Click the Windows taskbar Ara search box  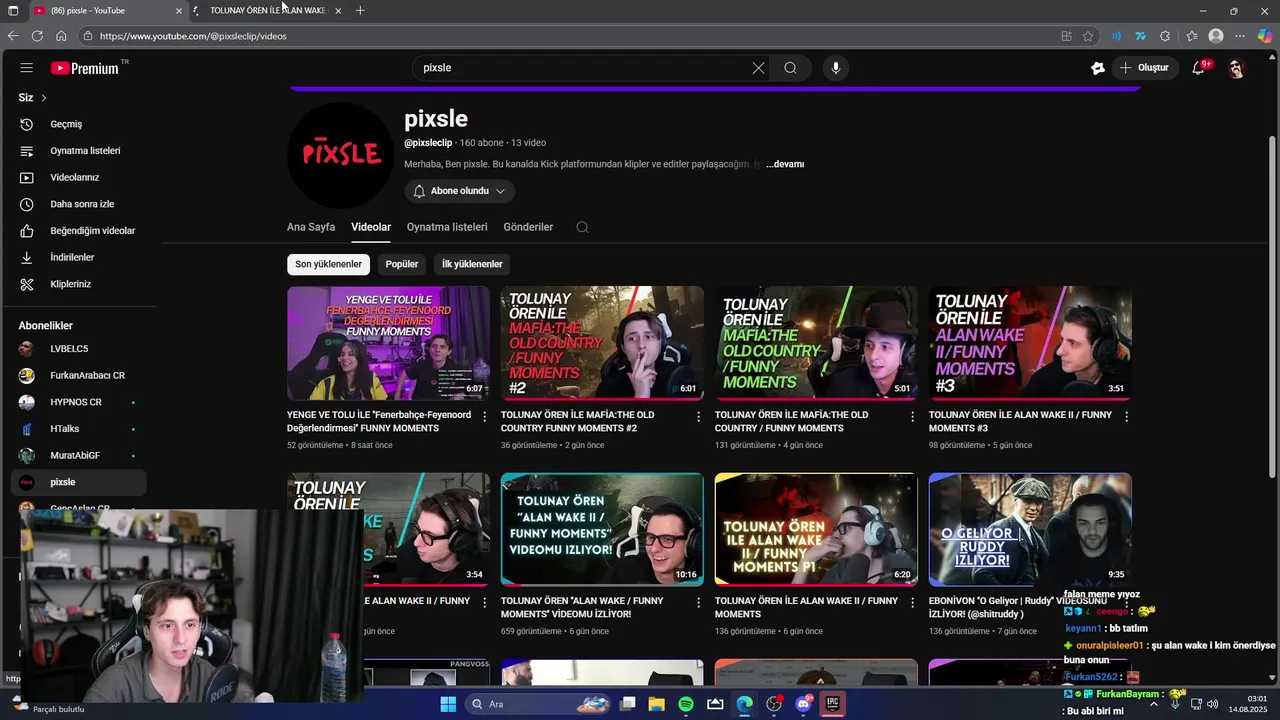537,704
